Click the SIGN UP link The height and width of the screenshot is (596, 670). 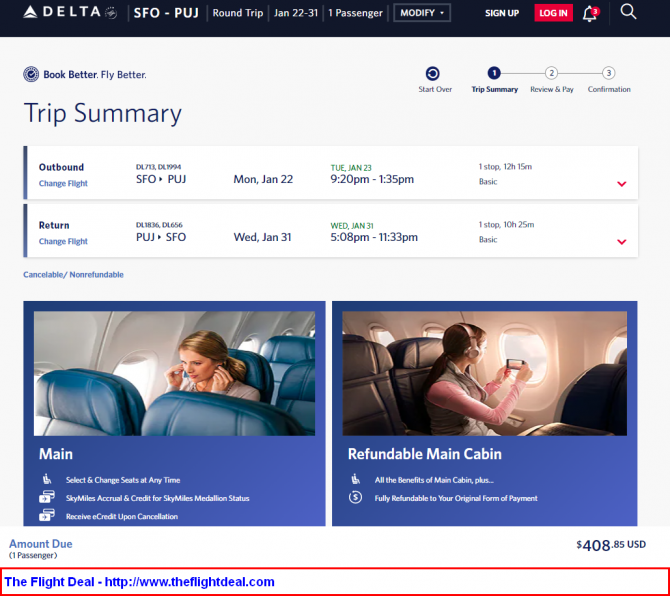click(x=502, y=13)
